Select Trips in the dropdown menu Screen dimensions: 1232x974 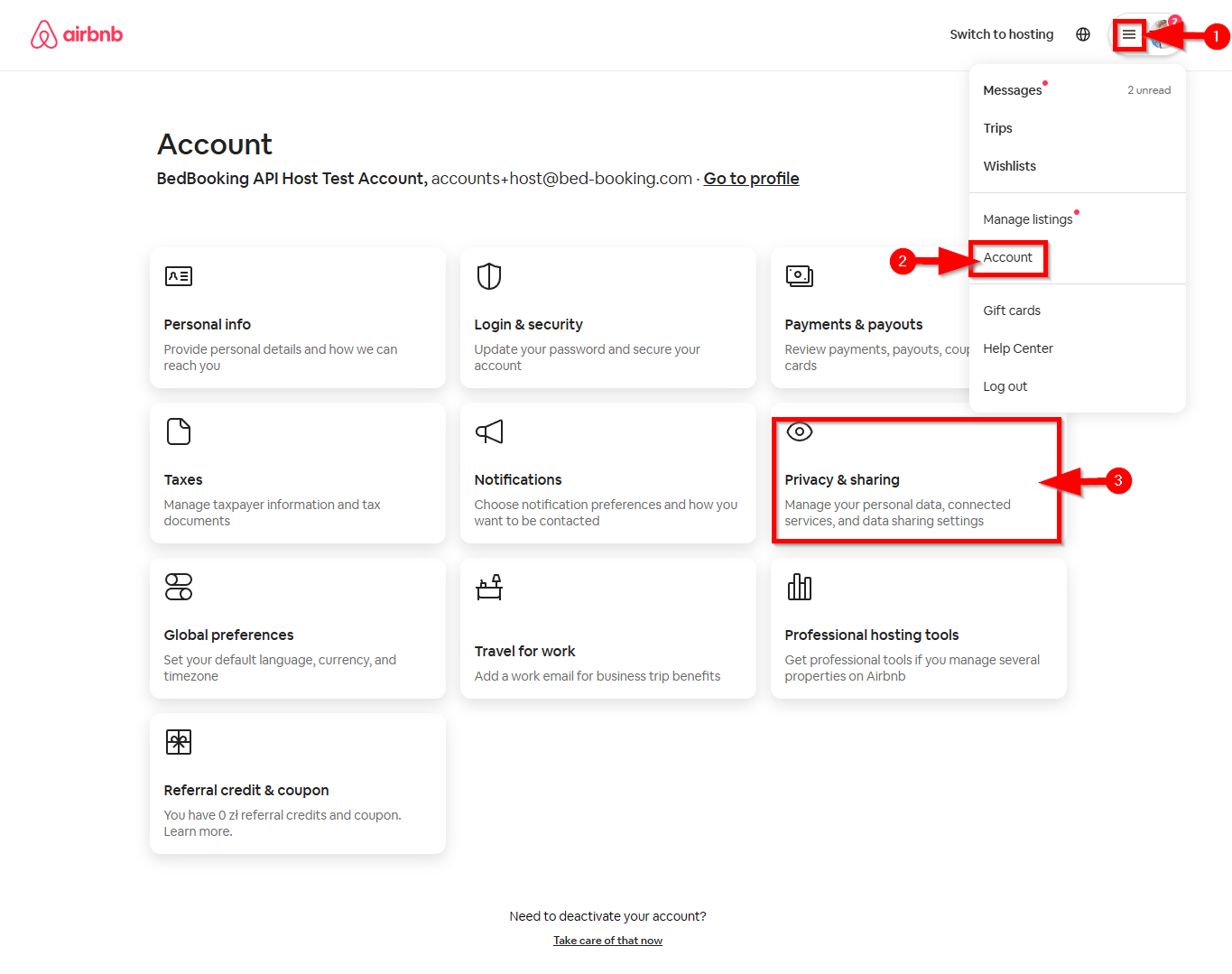pyautogui.click(x=997, y=128)
